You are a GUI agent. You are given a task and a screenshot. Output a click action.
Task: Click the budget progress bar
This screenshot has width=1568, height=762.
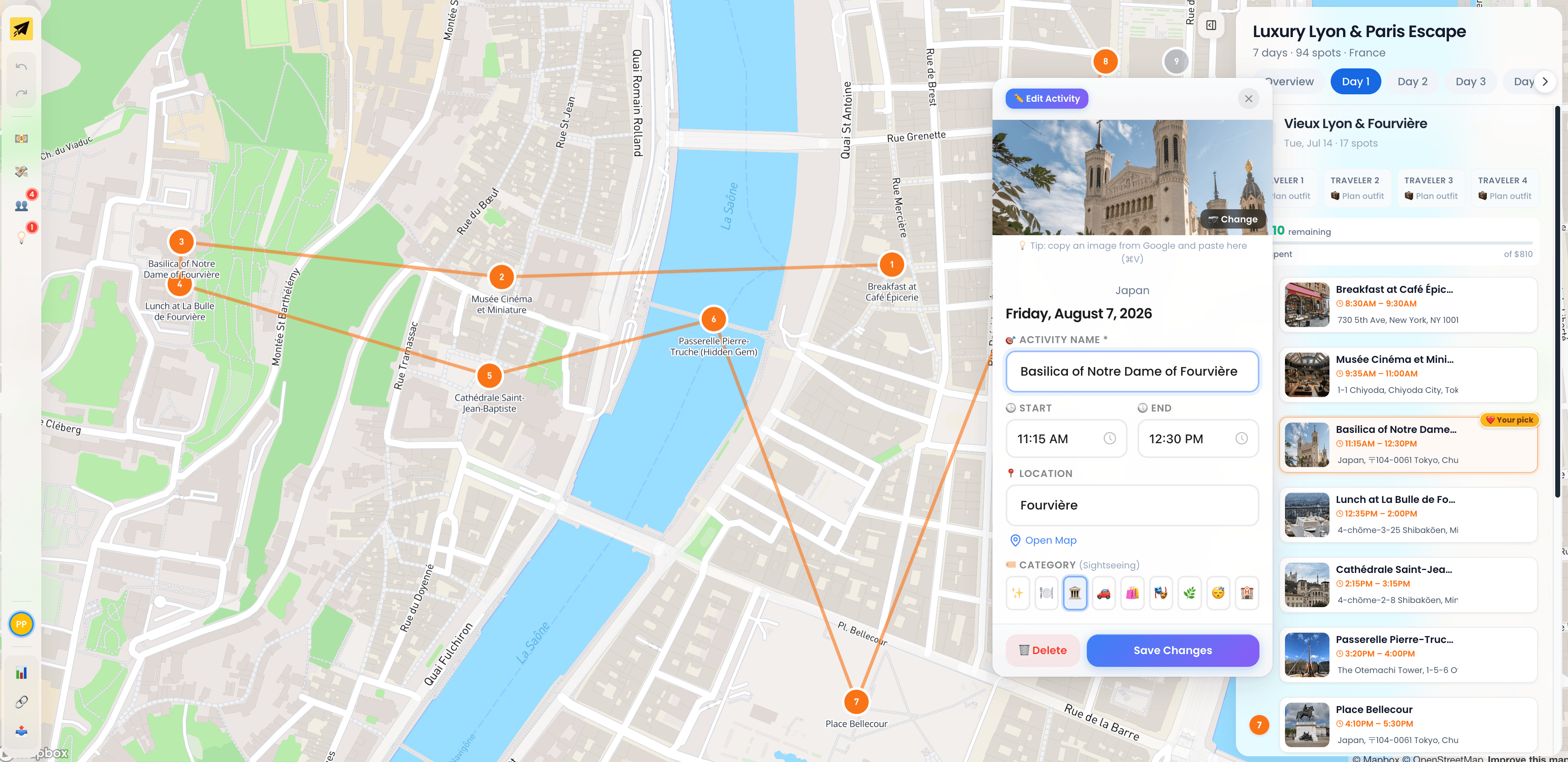[x=1403, y=243]
